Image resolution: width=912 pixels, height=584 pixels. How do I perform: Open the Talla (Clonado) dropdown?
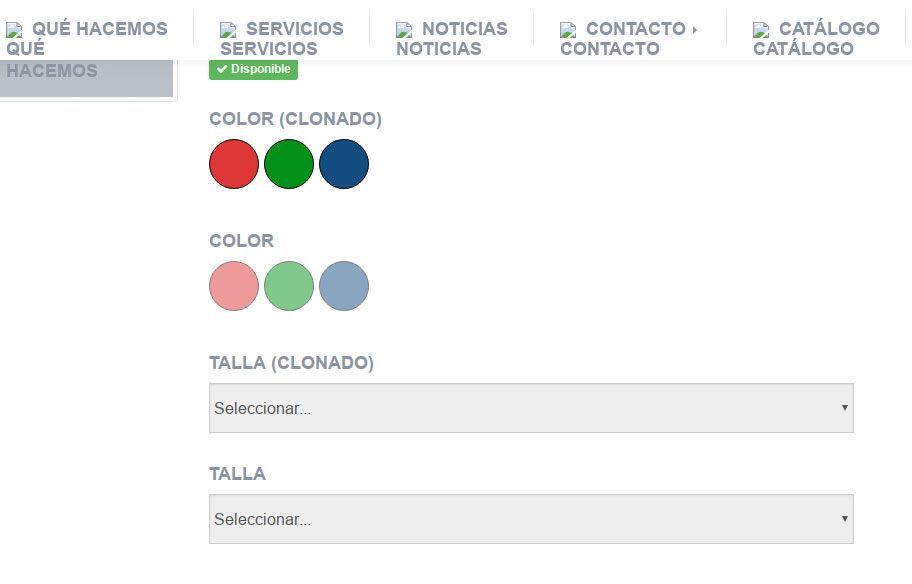(x=531, y=408)
